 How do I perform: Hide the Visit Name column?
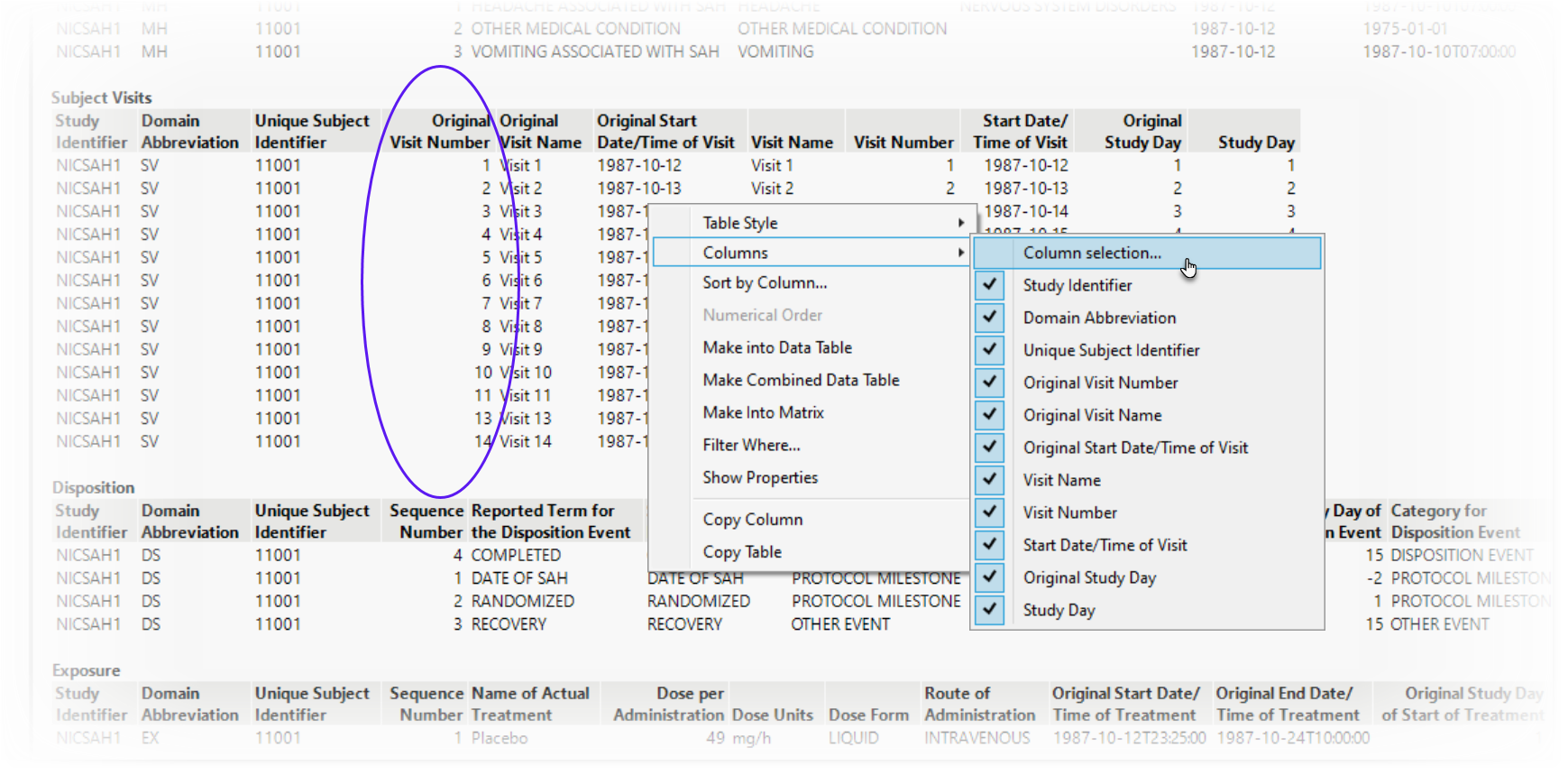coord(990,480)
